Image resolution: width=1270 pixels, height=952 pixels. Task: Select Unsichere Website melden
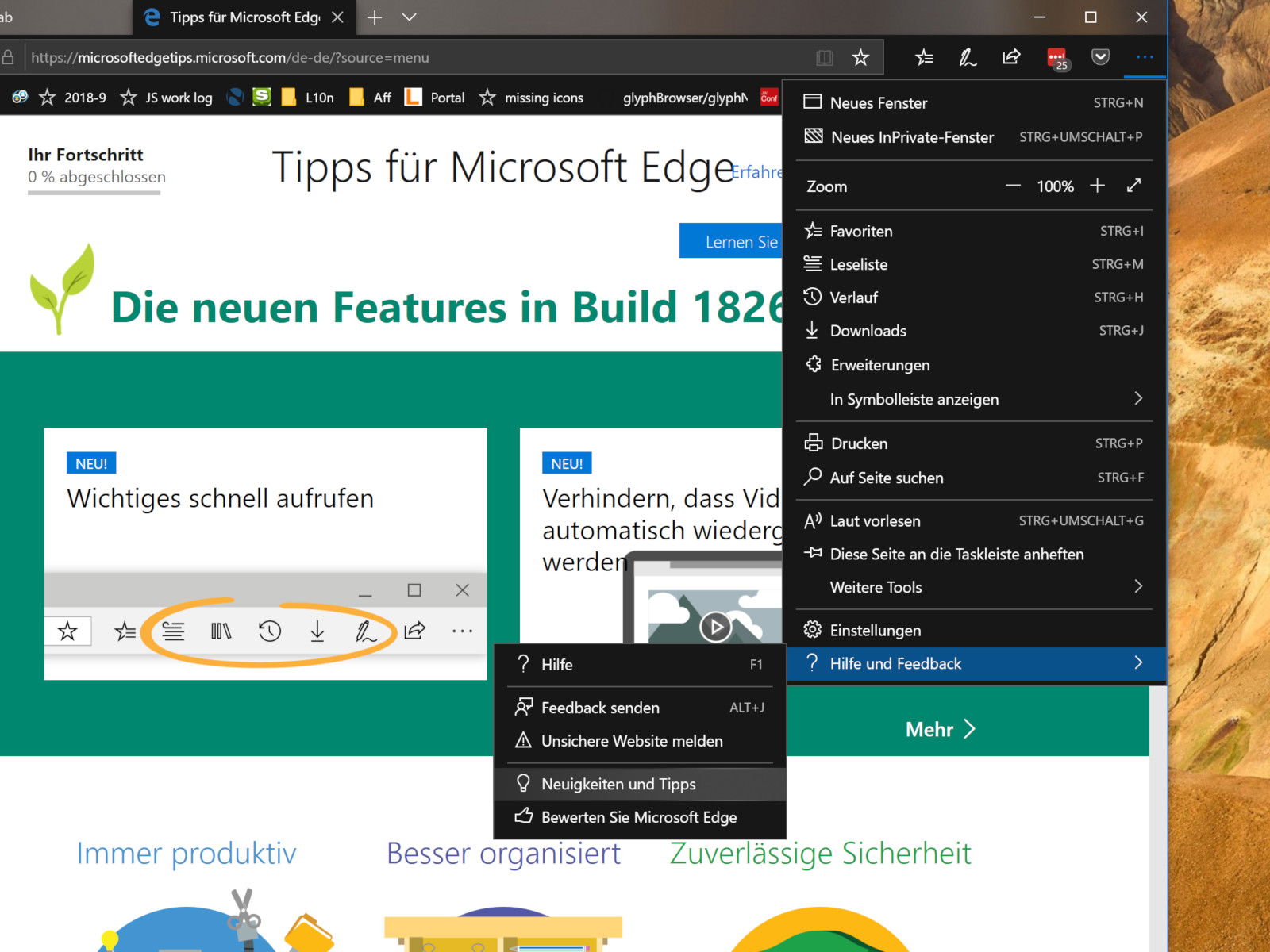[640, 740]
